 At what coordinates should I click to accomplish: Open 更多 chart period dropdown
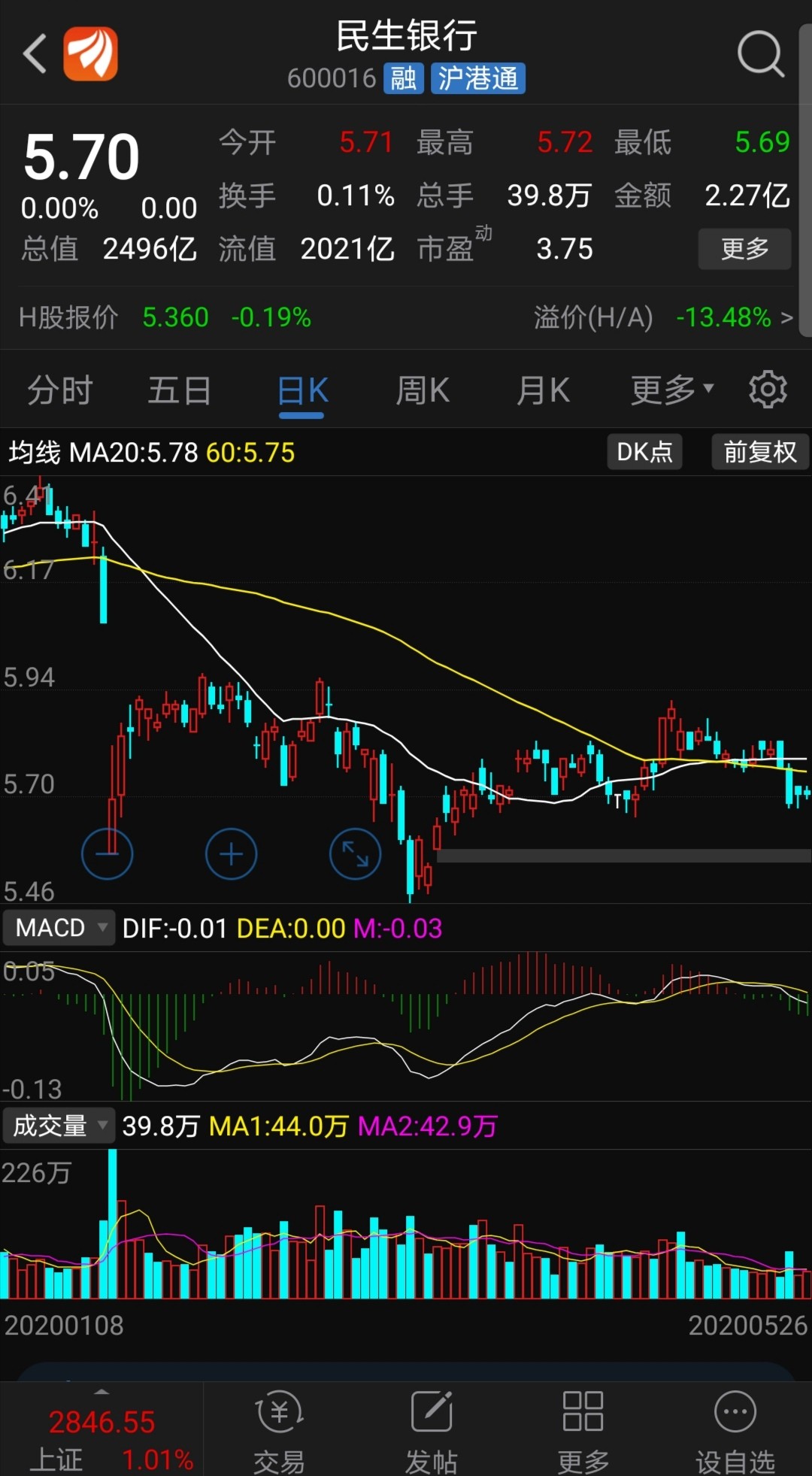672,389
